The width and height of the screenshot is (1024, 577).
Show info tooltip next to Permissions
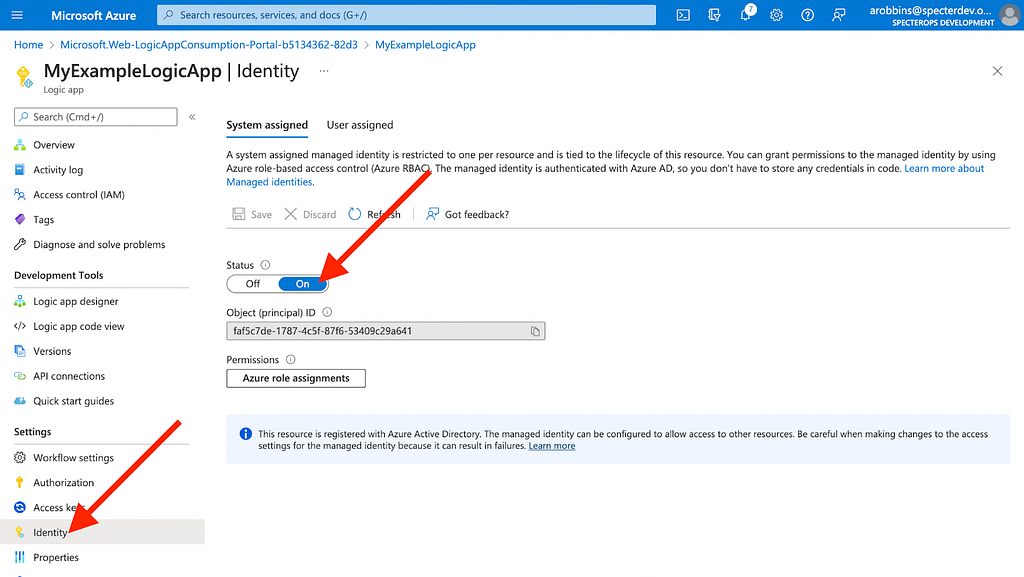pyautogui.click(x=291, y=360)
